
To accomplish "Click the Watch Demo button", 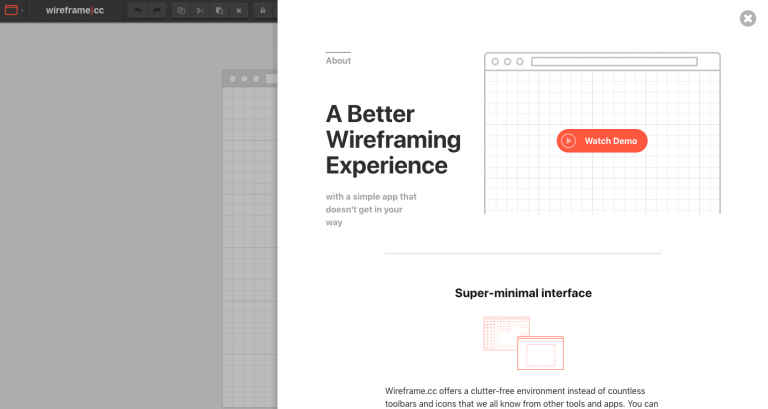I will 602,141.
